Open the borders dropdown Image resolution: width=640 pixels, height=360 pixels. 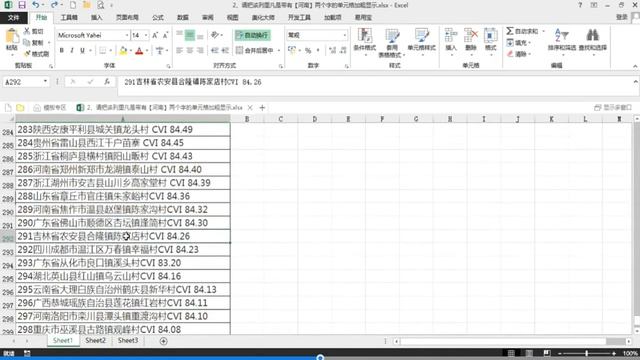[111, 51]
